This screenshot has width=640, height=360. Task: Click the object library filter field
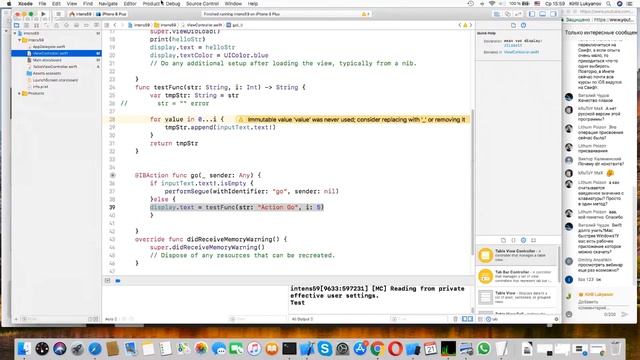[520, 319]
